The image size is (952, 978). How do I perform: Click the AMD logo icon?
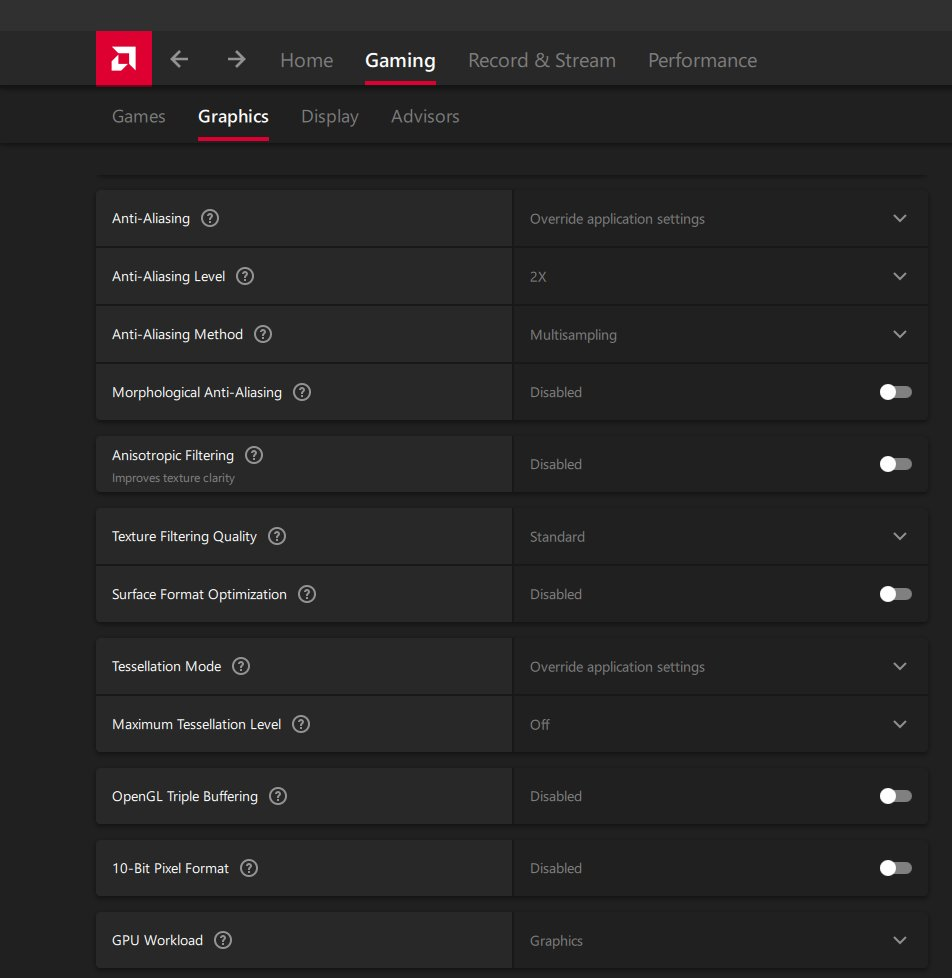click(x=124, y=59)
